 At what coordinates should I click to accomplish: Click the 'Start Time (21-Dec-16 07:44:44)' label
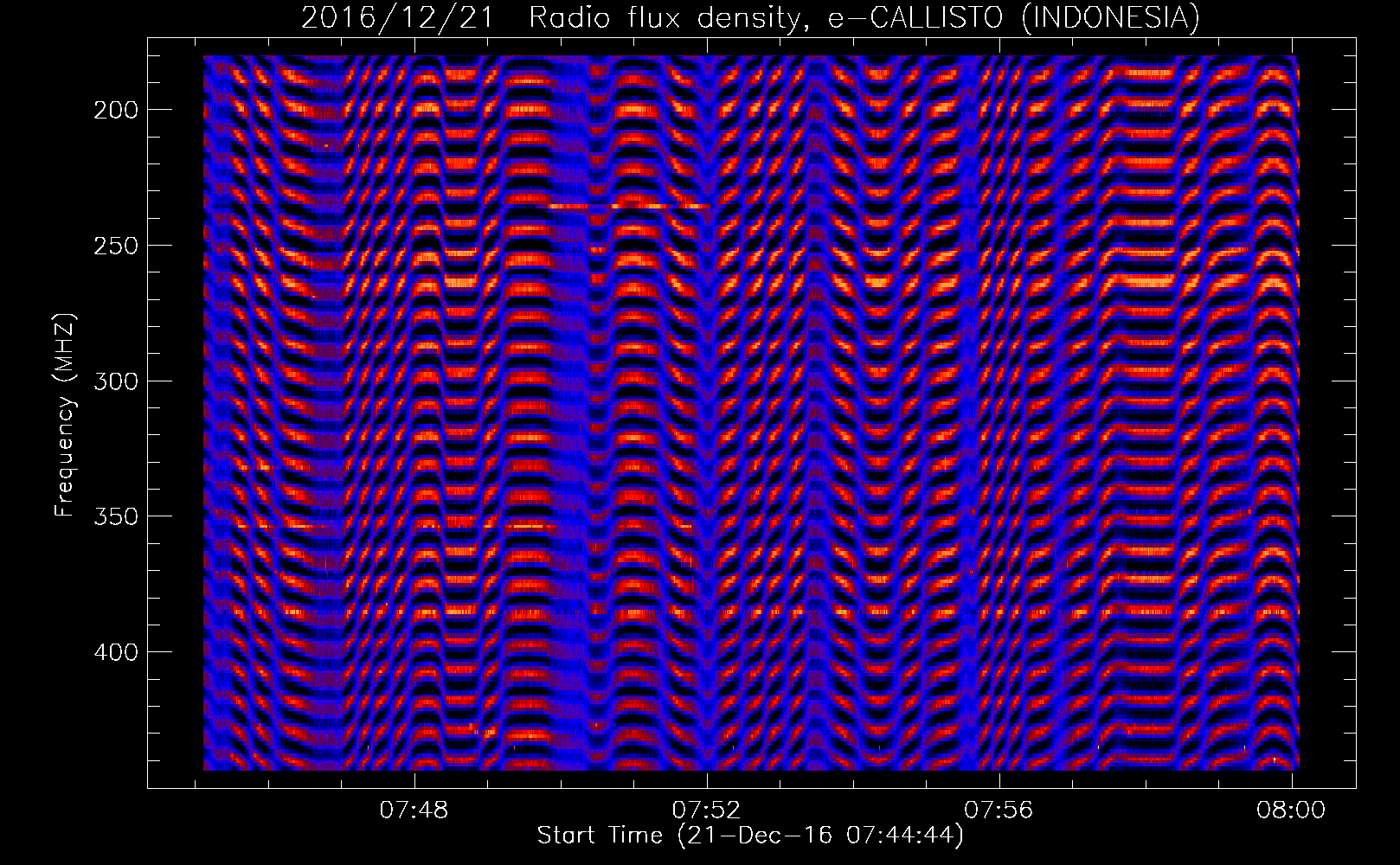tap(750, 836)
